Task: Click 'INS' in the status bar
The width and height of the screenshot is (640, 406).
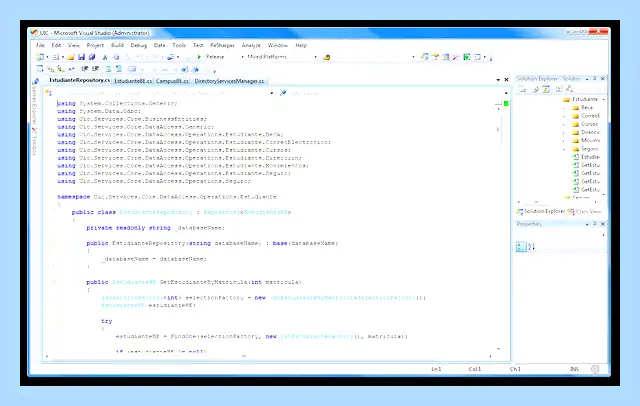Action: pos(574,369)
